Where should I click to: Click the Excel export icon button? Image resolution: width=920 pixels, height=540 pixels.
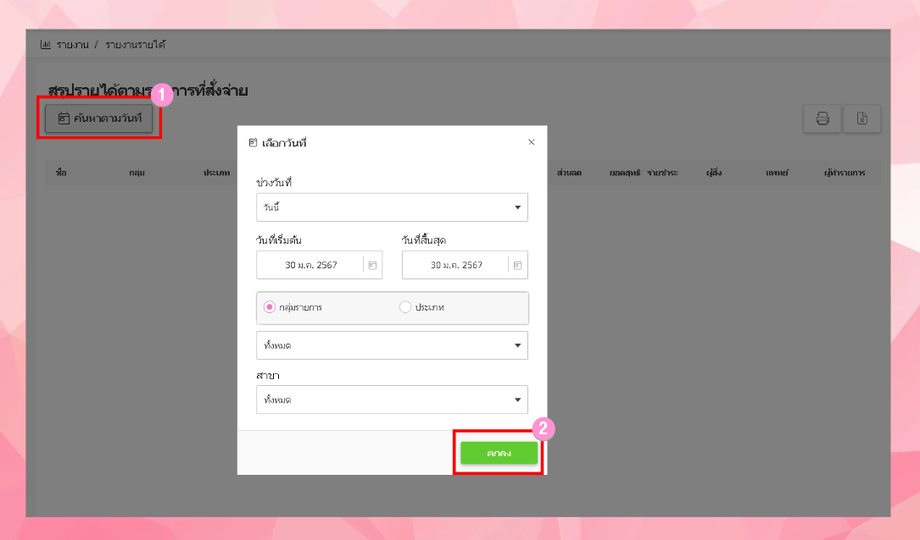click(x=861, y=119)
